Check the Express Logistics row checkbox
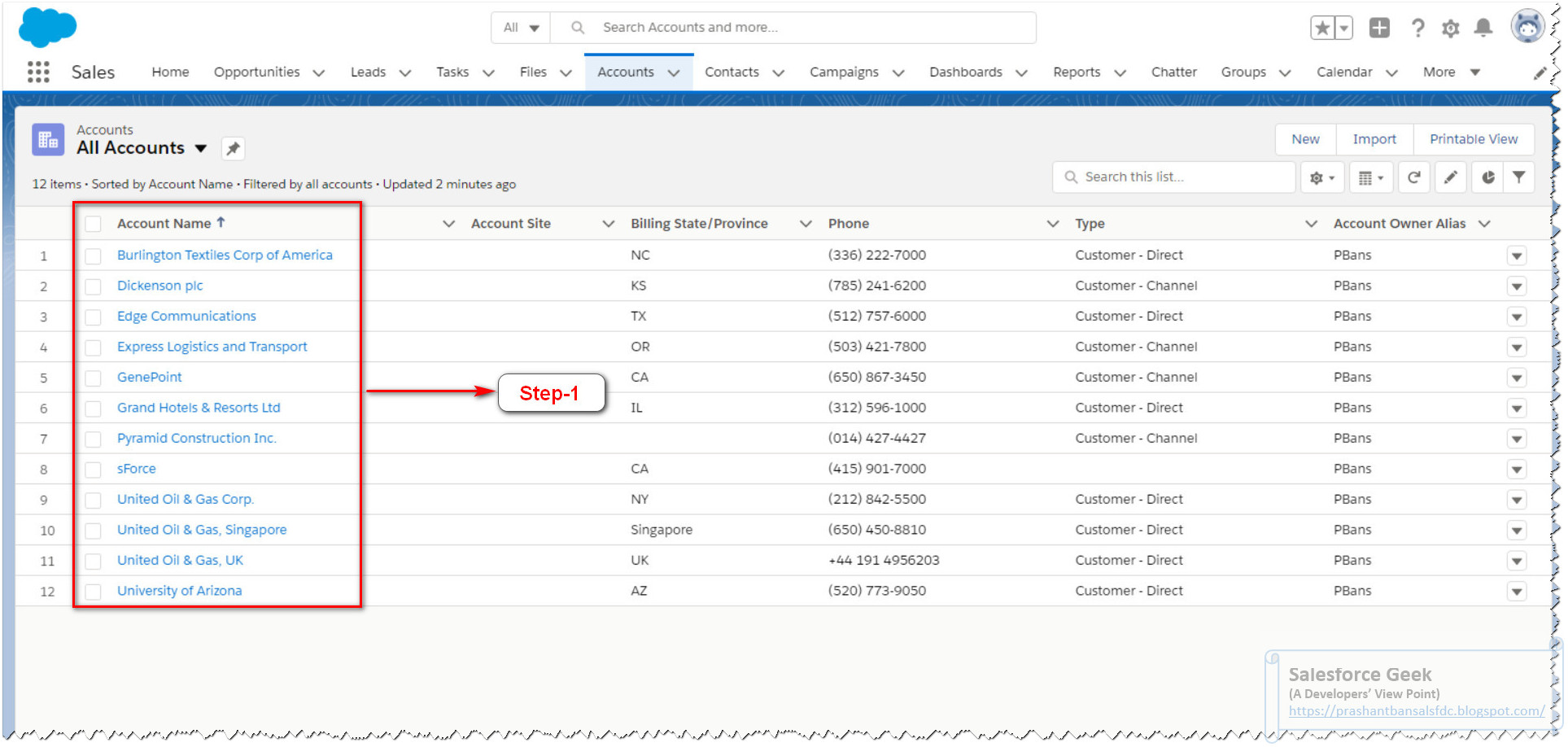Screen dimensions: 1568x747 pyautogui.click(x=94, y=347)
